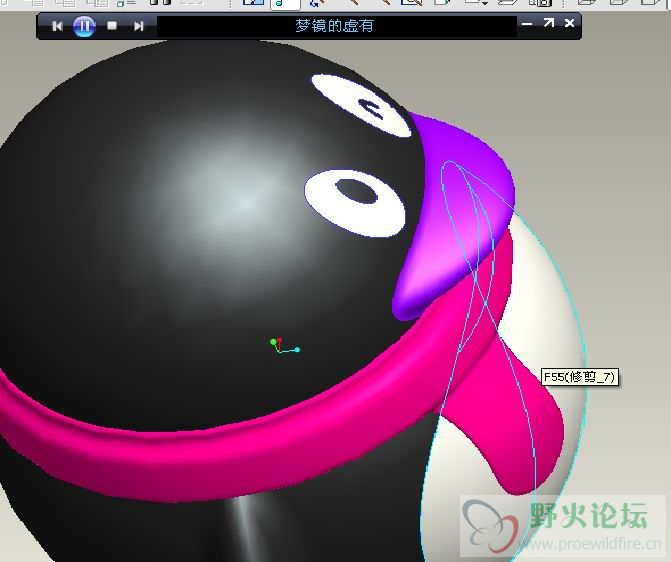This screenshot has width=671, height=562.
Task: Click the F55(修剪_7) feature tooltip label
Action: (580, 377)
